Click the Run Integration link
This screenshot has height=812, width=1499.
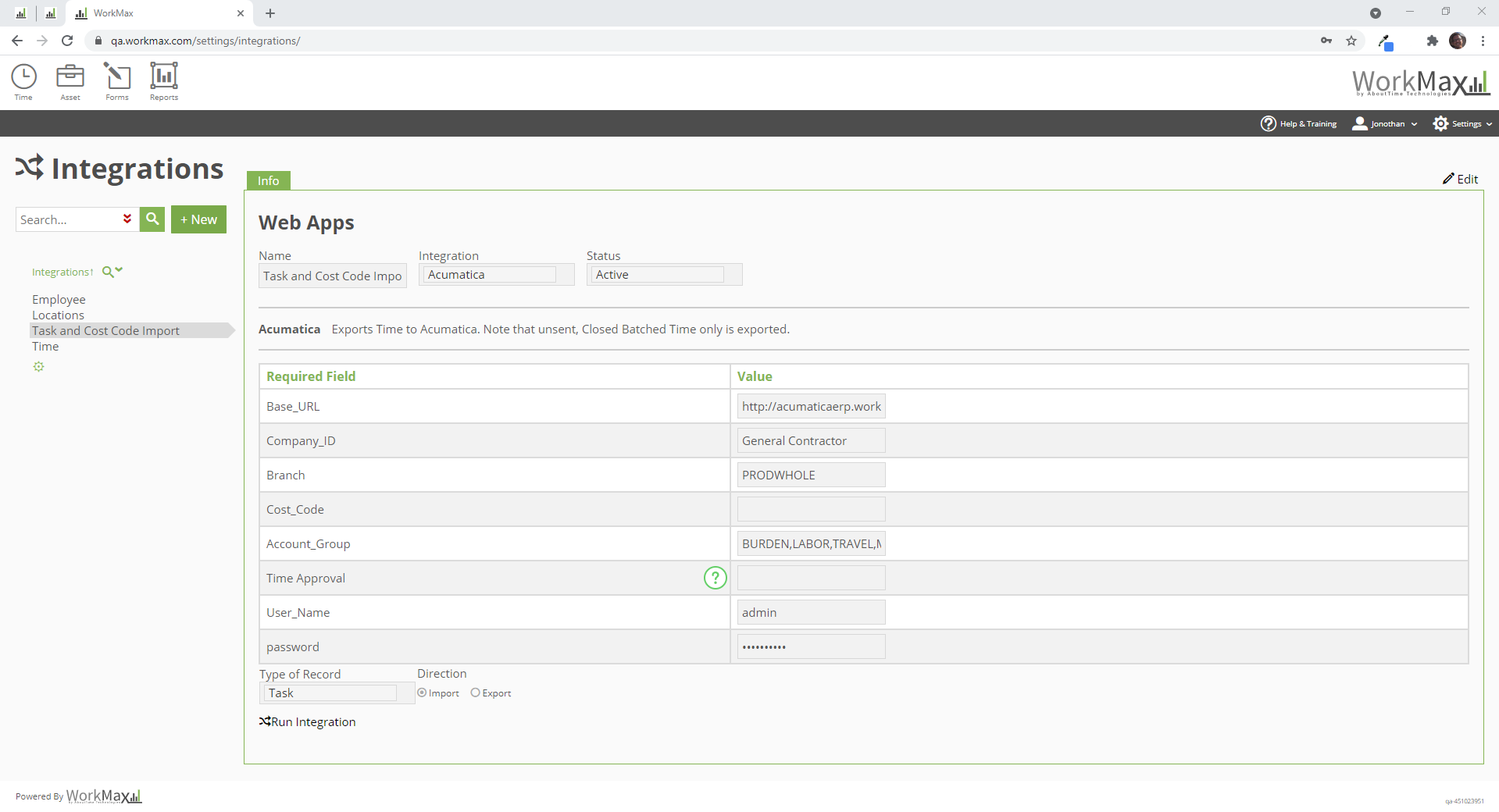click(x=308, y=722)
